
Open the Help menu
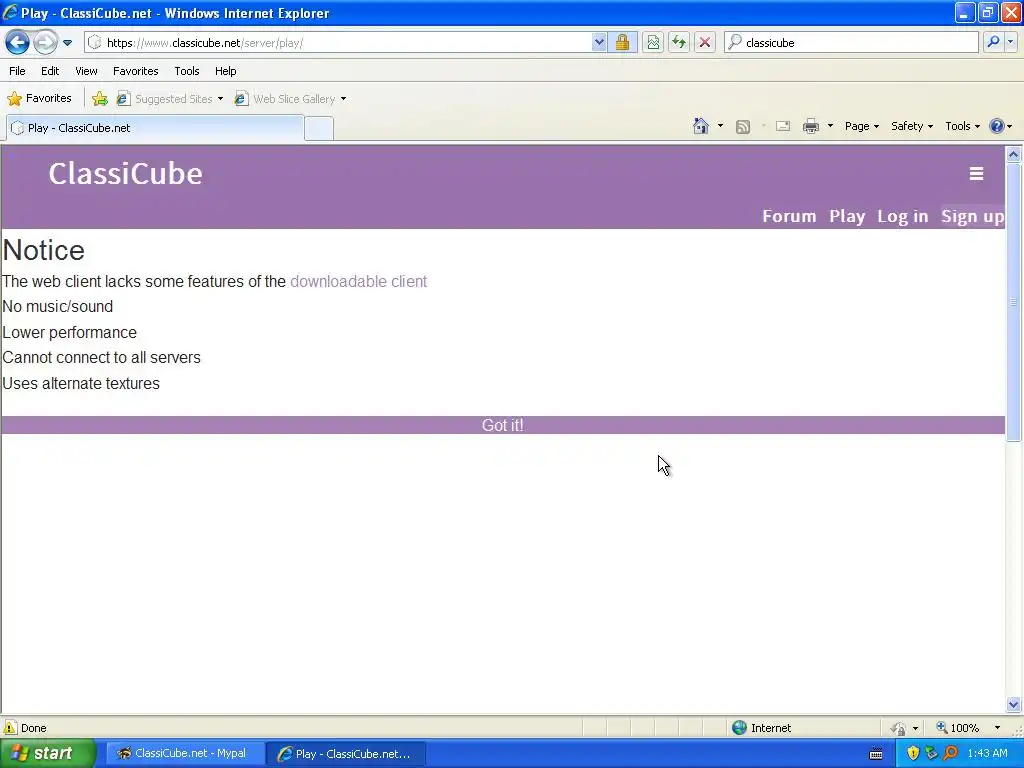225,71
